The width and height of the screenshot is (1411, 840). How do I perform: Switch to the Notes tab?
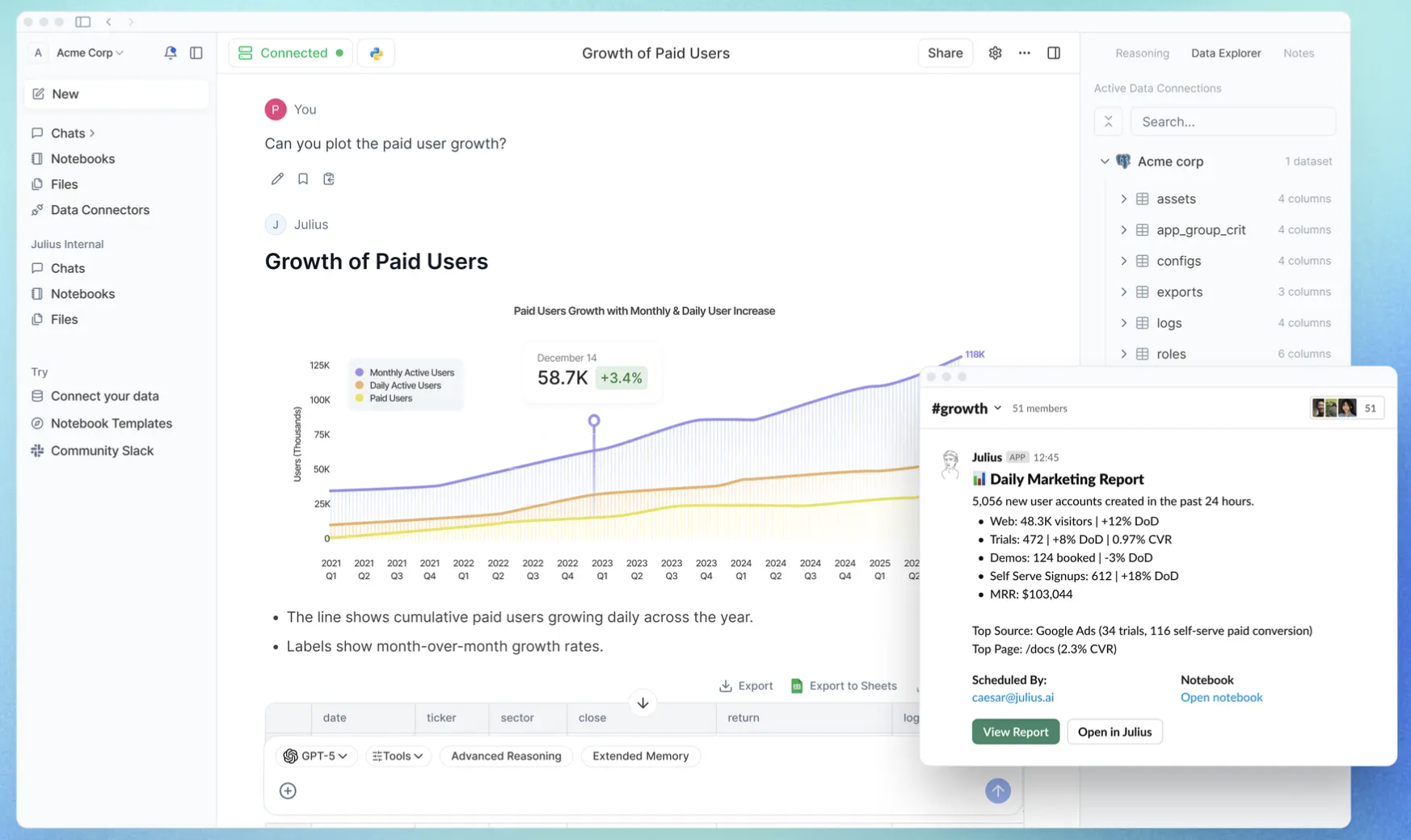[1298, 53]
